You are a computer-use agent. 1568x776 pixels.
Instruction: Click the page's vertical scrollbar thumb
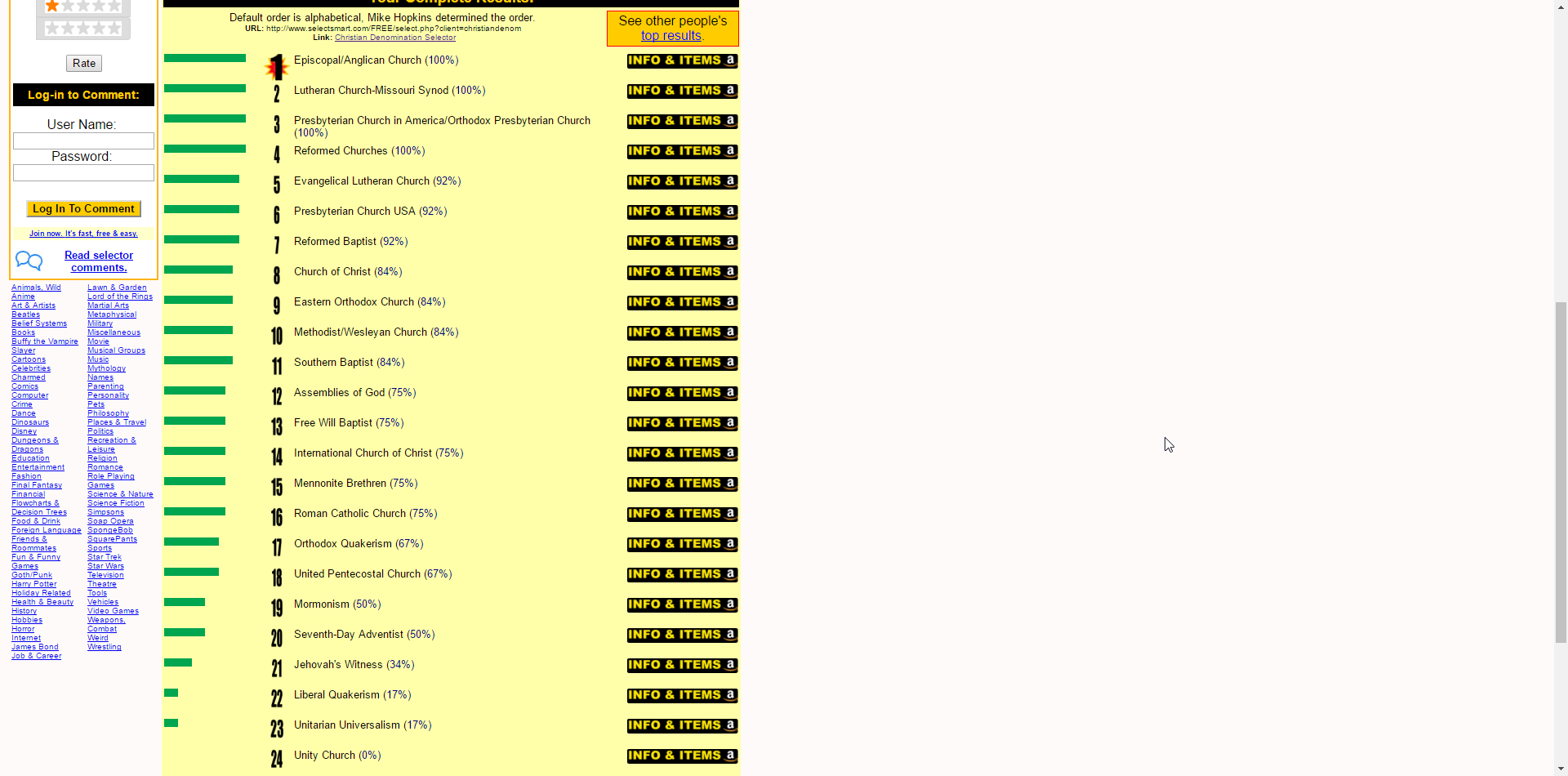point(1561,472)
